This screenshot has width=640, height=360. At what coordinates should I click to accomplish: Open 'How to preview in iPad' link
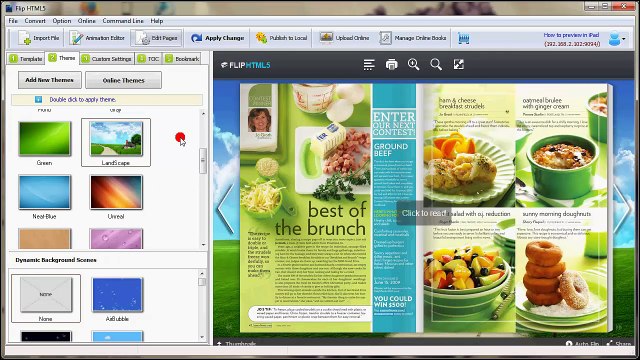tap(571, 35)
